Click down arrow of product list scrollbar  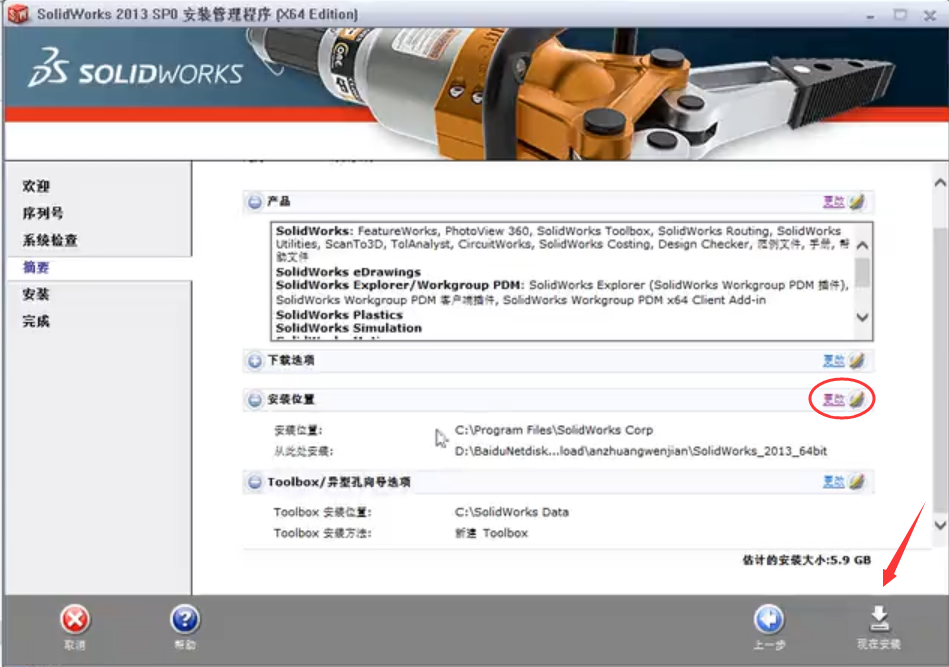click(x=863, y=317)
